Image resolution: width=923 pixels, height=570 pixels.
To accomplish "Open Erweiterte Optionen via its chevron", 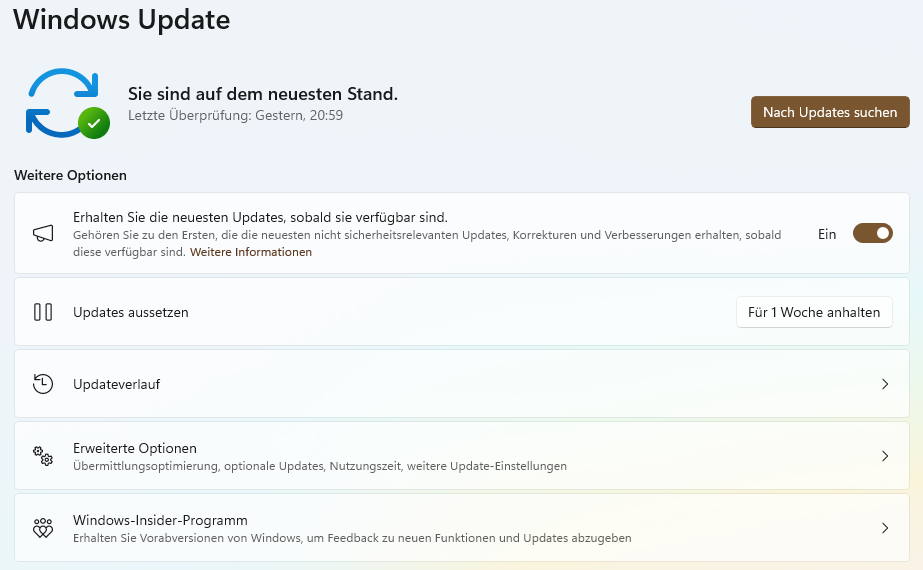I will [x=885, y=456].
